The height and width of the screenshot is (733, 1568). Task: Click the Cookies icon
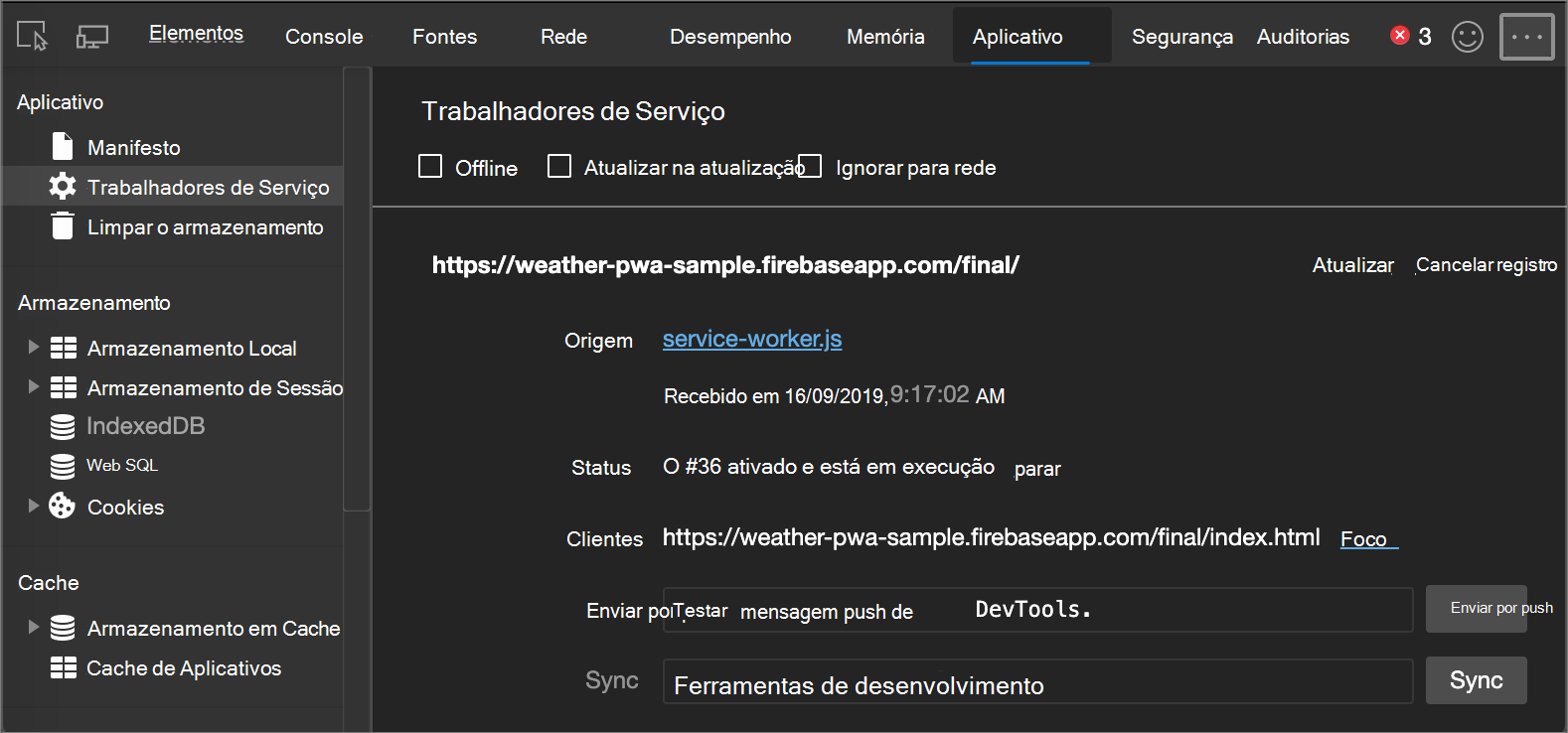tap(62, 506)
